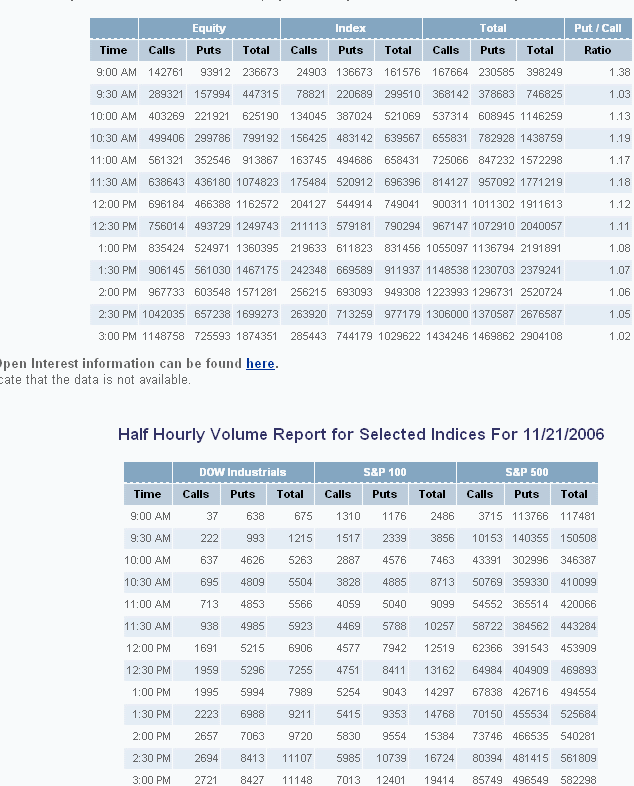Select equity calls value 561321

coord(166,160)
